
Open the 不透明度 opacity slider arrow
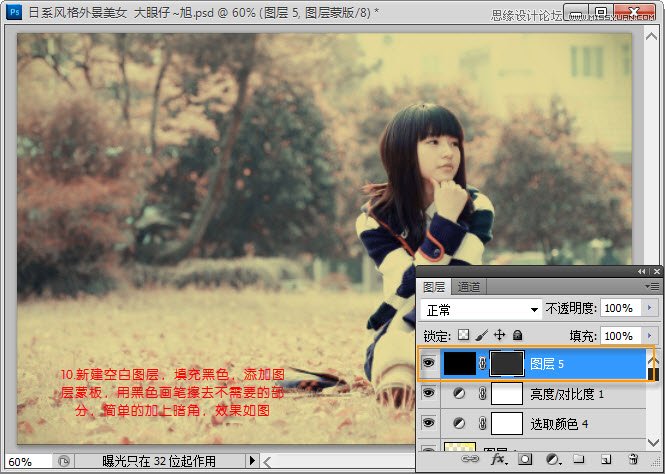[x=650, y=308]
